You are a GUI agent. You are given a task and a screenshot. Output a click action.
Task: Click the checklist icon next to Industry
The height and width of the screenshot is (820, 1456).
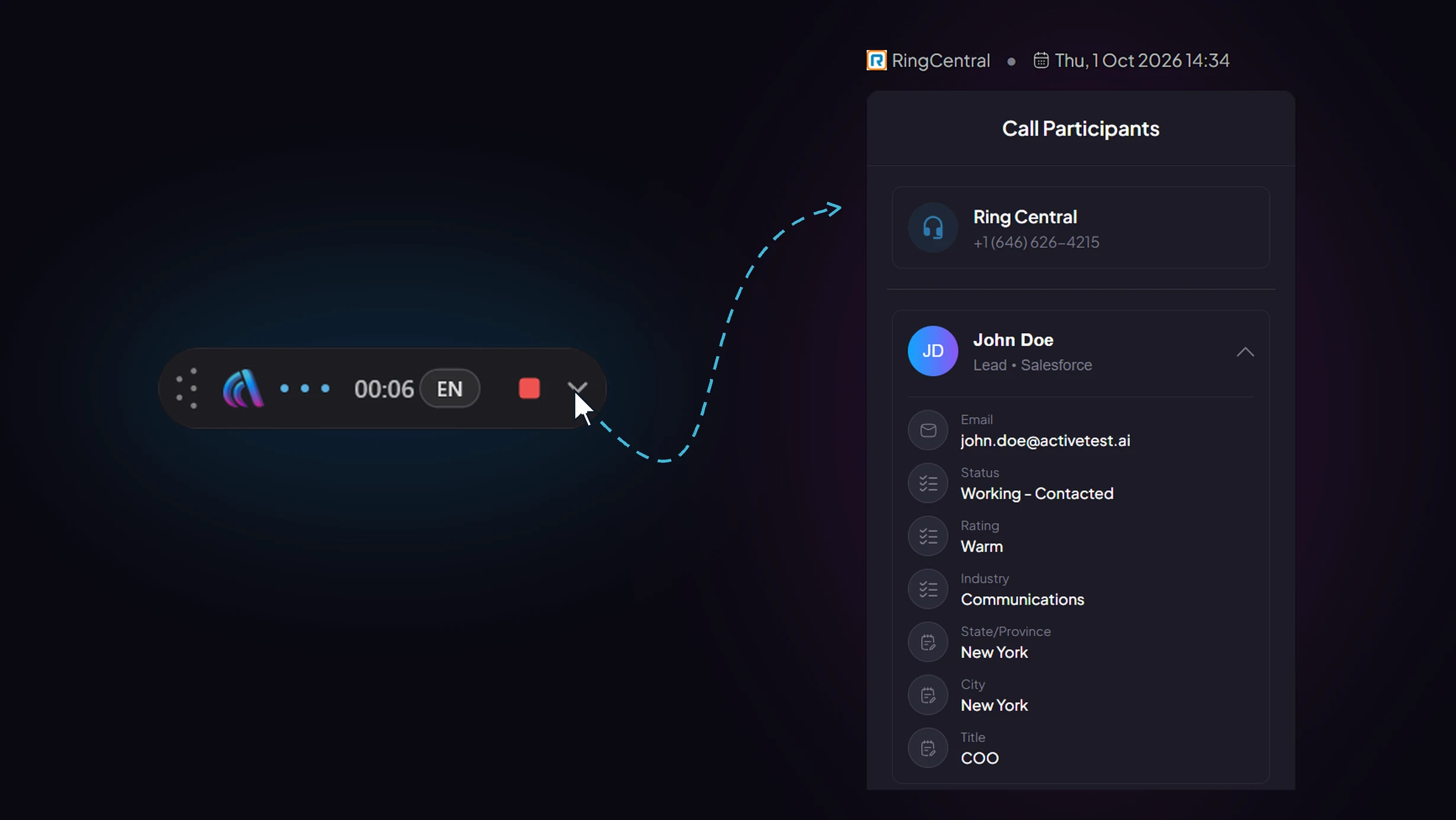(928, 589)
